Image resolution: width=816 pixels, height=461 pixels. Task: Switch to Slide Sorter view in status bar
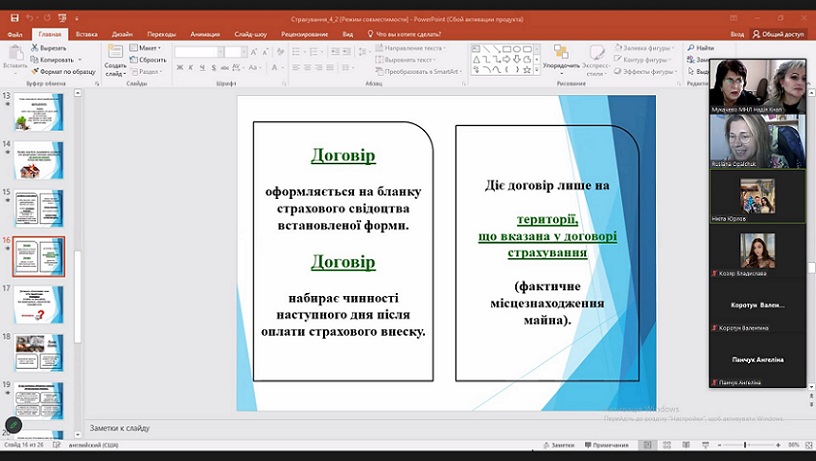point(667,445)
